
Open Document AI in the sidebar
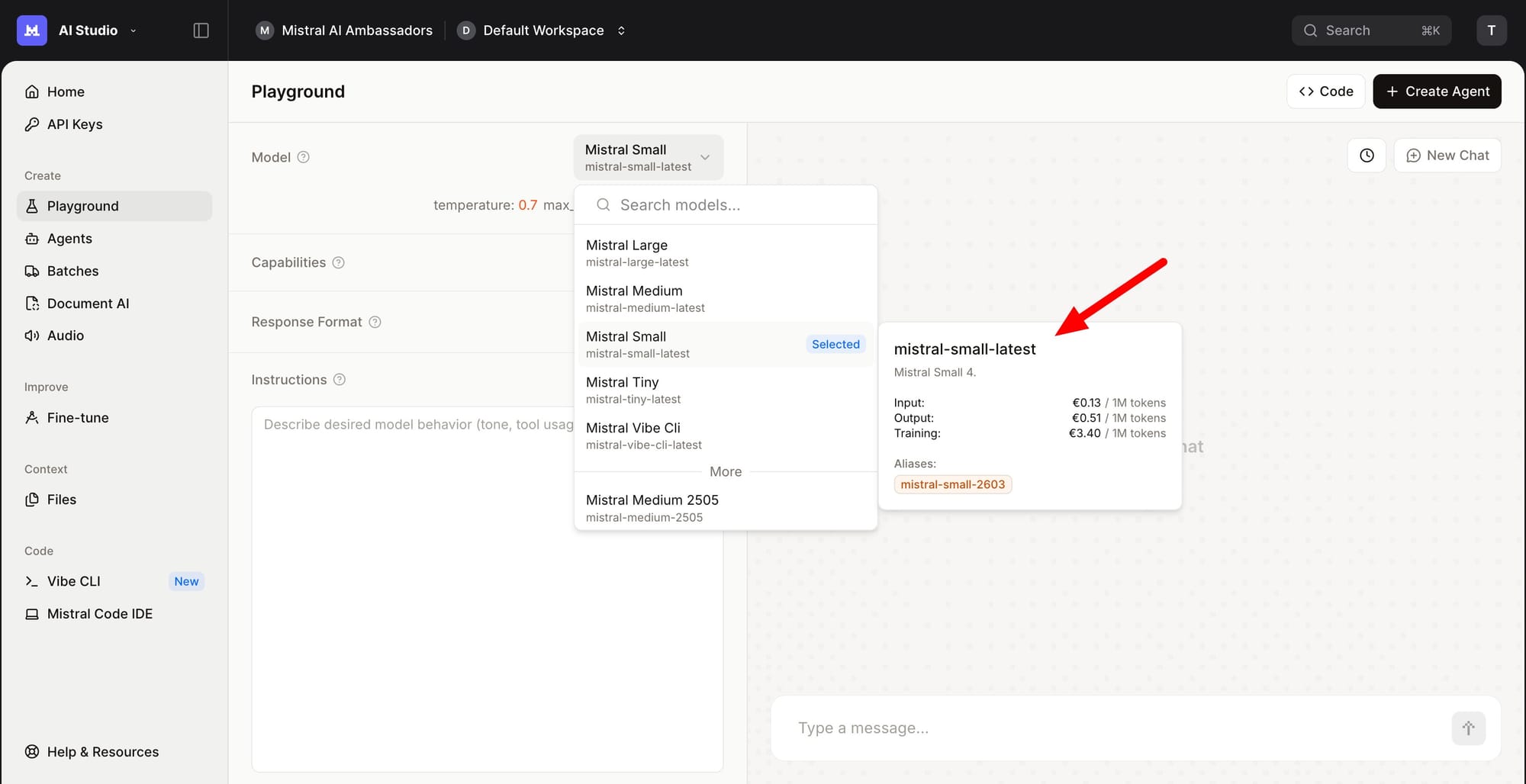88,304
